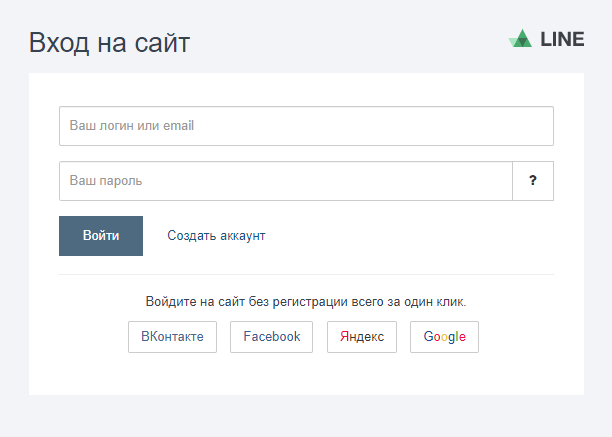Focus the password input field
This screenshot has width=612, height=437.
(x=286, y=181)
